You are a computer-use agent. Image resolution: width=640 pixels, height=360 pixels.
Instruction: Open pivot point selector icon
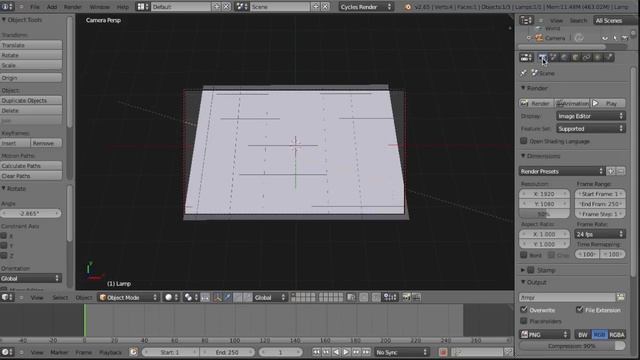pyautogui.click(x=191, y=297)
